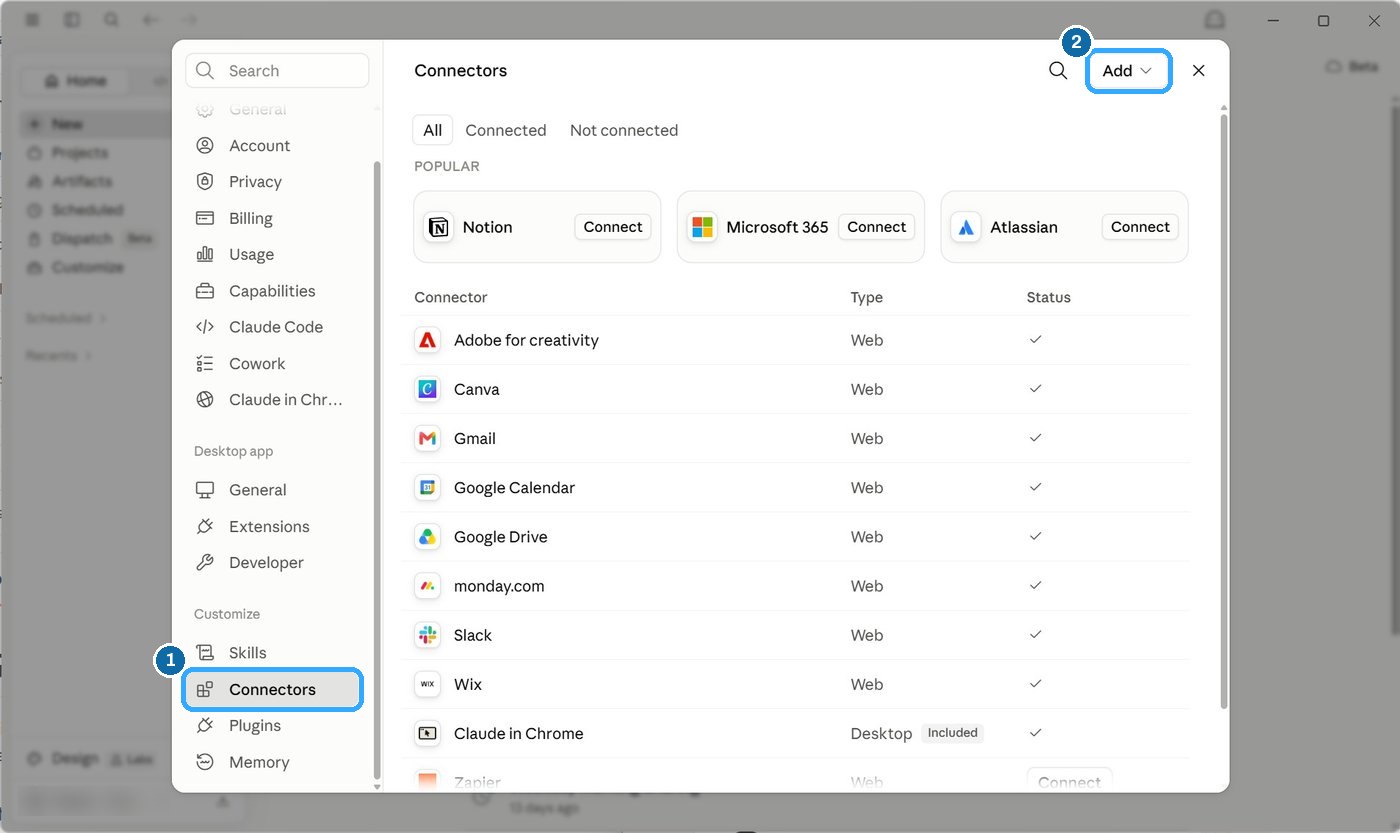
Task: Click the connectors list vertical scrollbar
Action: click(1222, 410)
